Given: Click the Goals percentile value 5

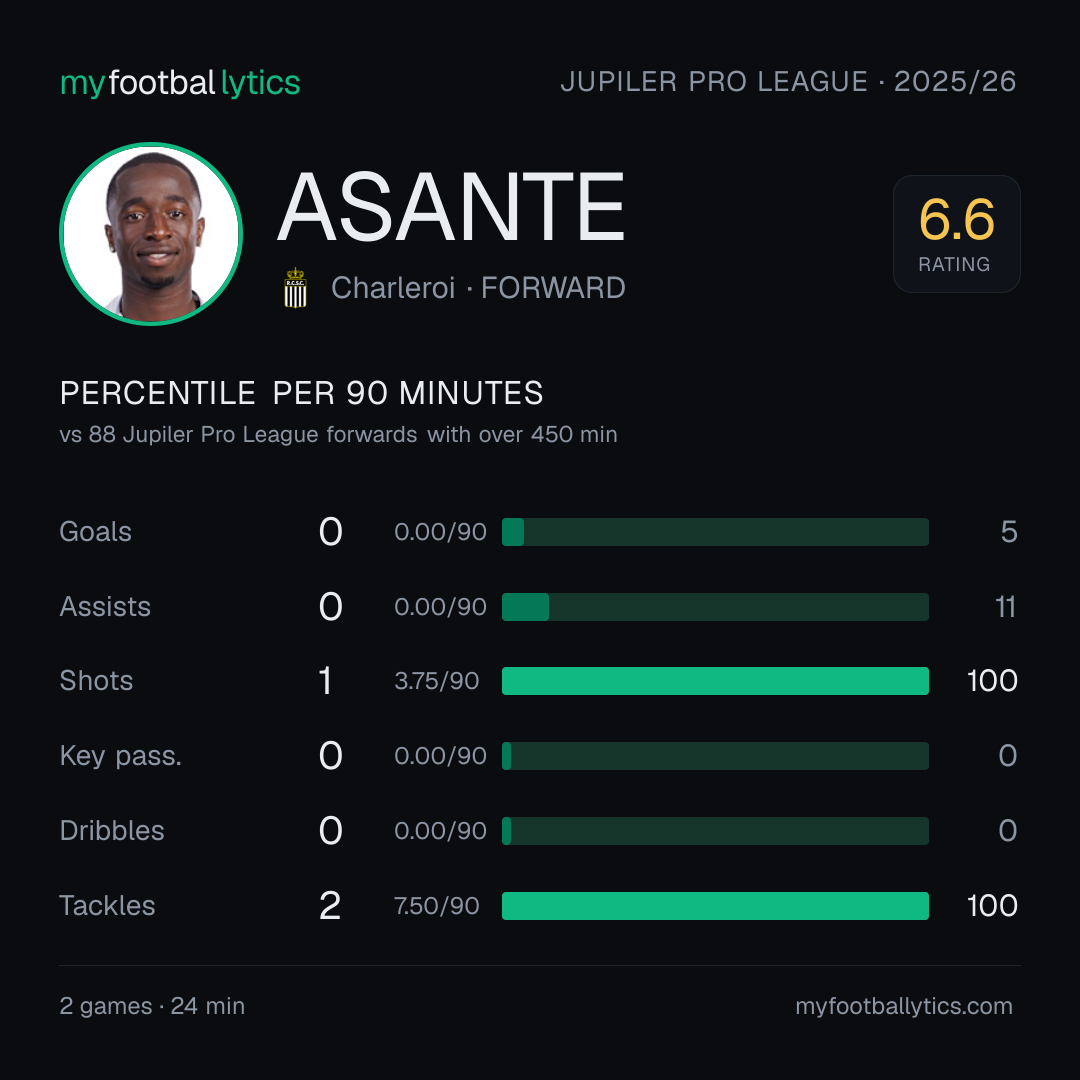Looking at the screenshot, I should [x=1009, y=532].
